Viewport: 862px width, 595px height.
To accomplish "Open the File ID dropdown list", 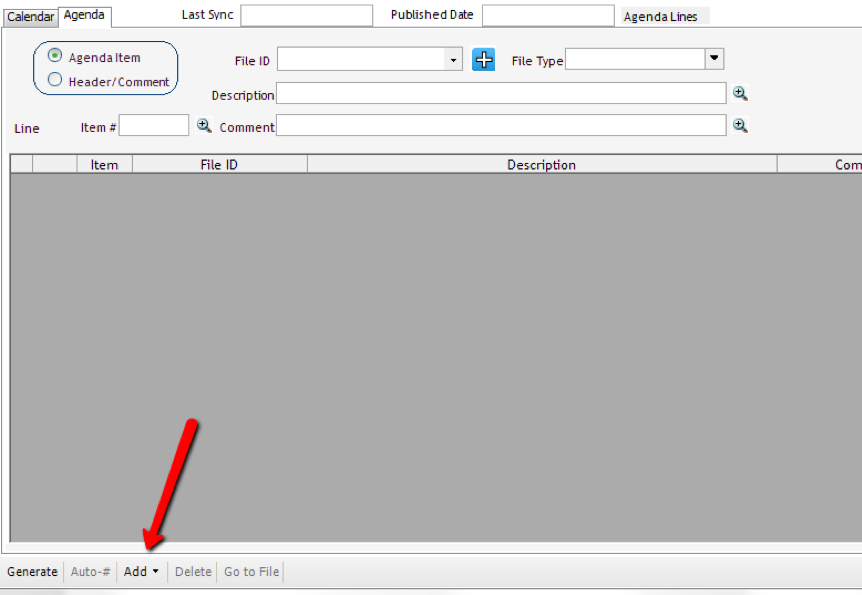I will 455,59.
